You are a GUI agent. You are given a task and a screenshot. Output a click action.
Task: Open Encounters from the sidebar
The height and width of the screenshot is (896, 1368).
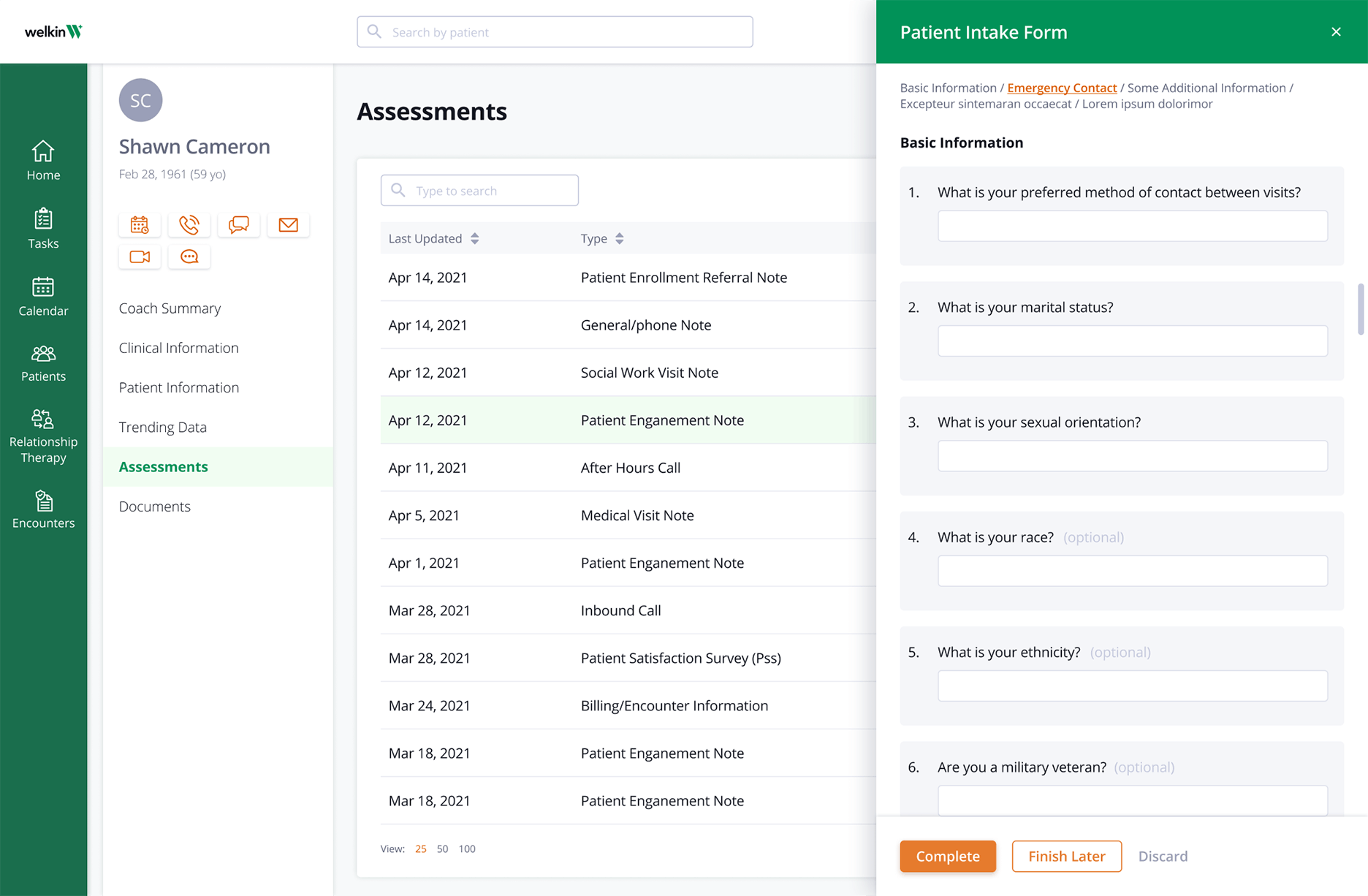point(43,509)
